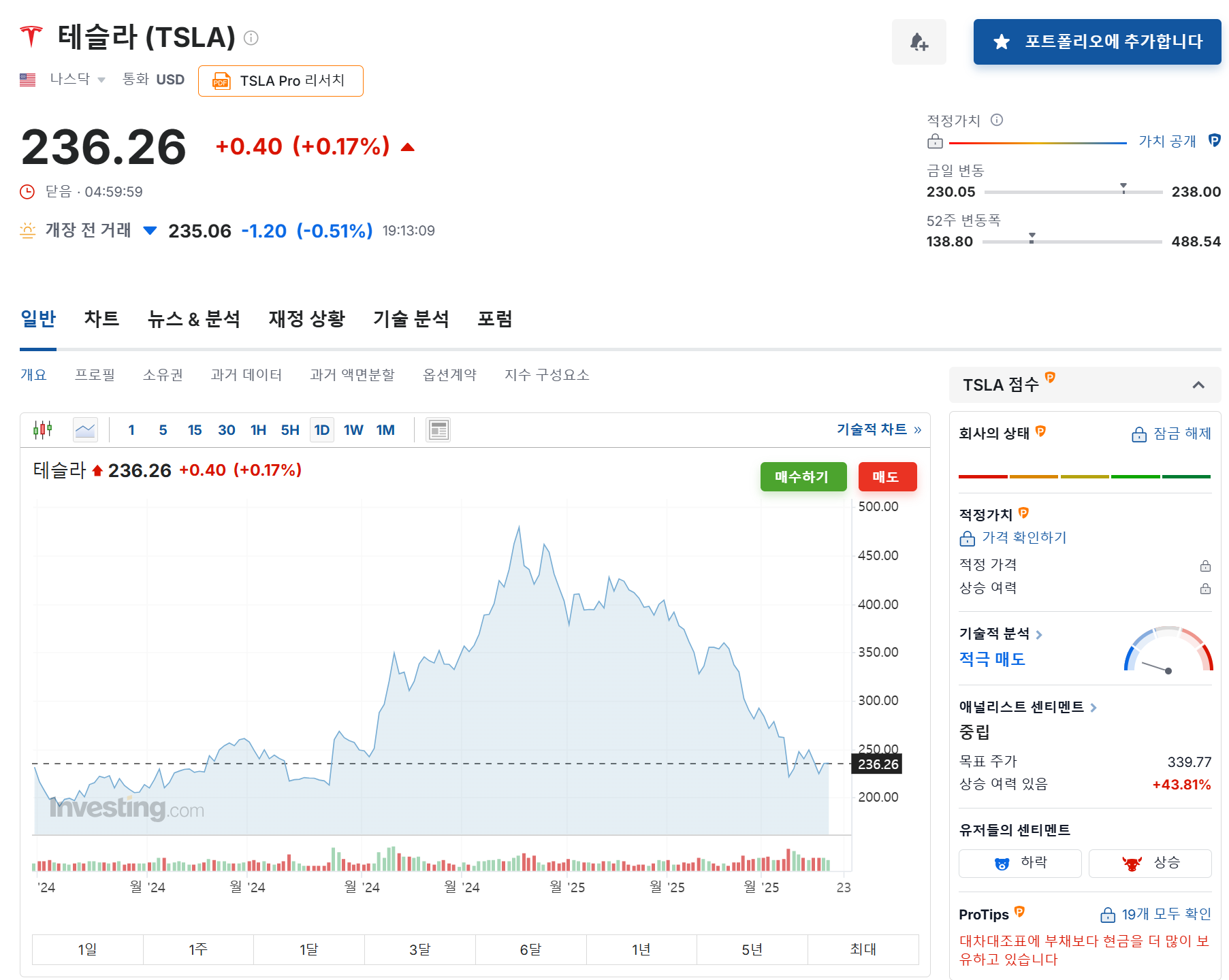Viewport: 1229px width, 980px height.
Task: Click the Pro badge next to 회사의 상태
Action: [x=1040, y=431]
